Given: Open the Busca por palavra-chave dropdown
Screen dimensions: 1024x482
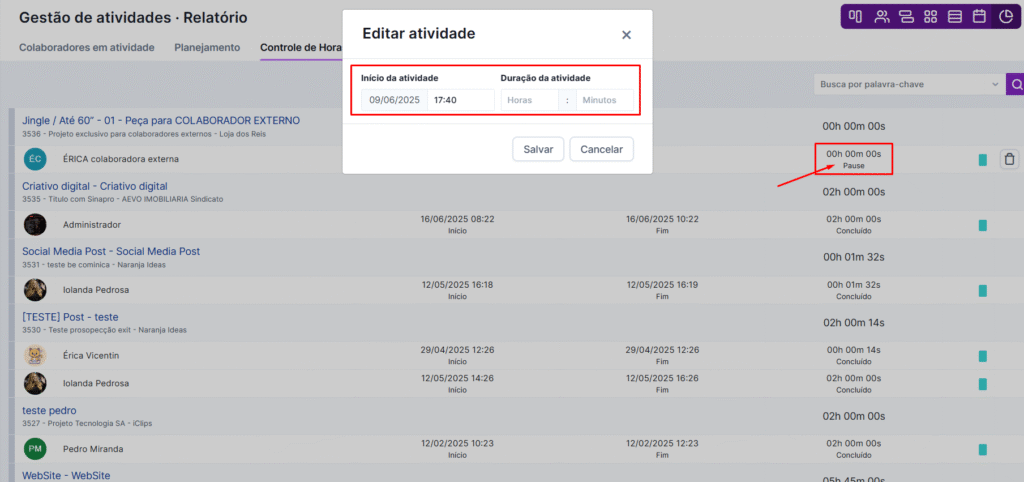Looking at the screenshot, I should (x=909, y=84).
